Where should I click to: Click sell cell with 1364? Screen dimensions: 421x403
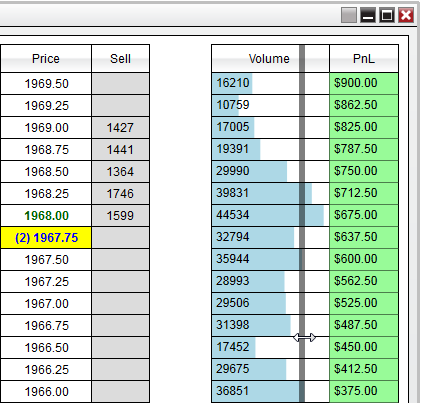click(120, 172)
